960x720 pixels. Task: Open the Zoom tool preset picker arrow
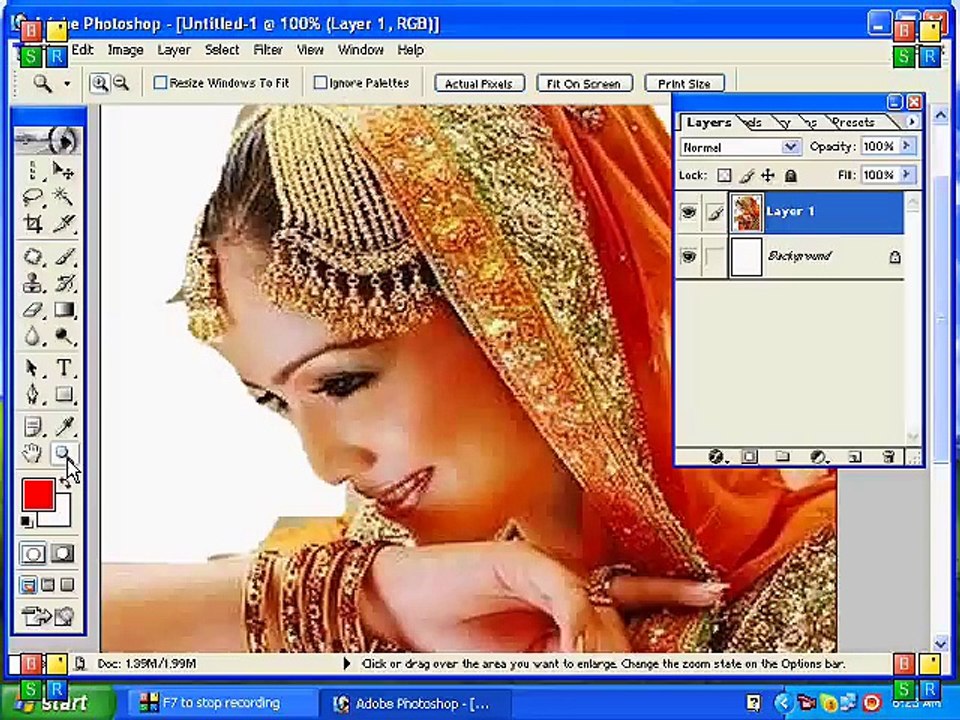pyautogui.click(x=67, y=83)
